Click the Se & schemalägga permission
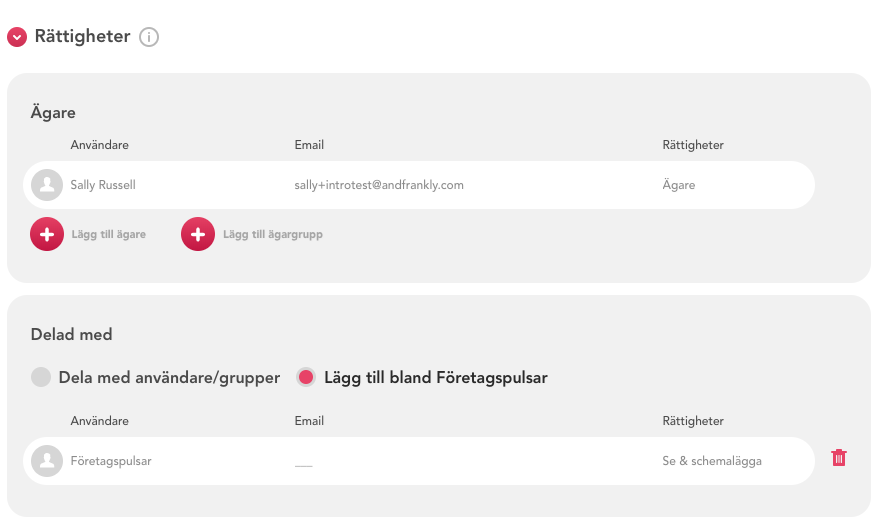 click(x=712, y=461)
